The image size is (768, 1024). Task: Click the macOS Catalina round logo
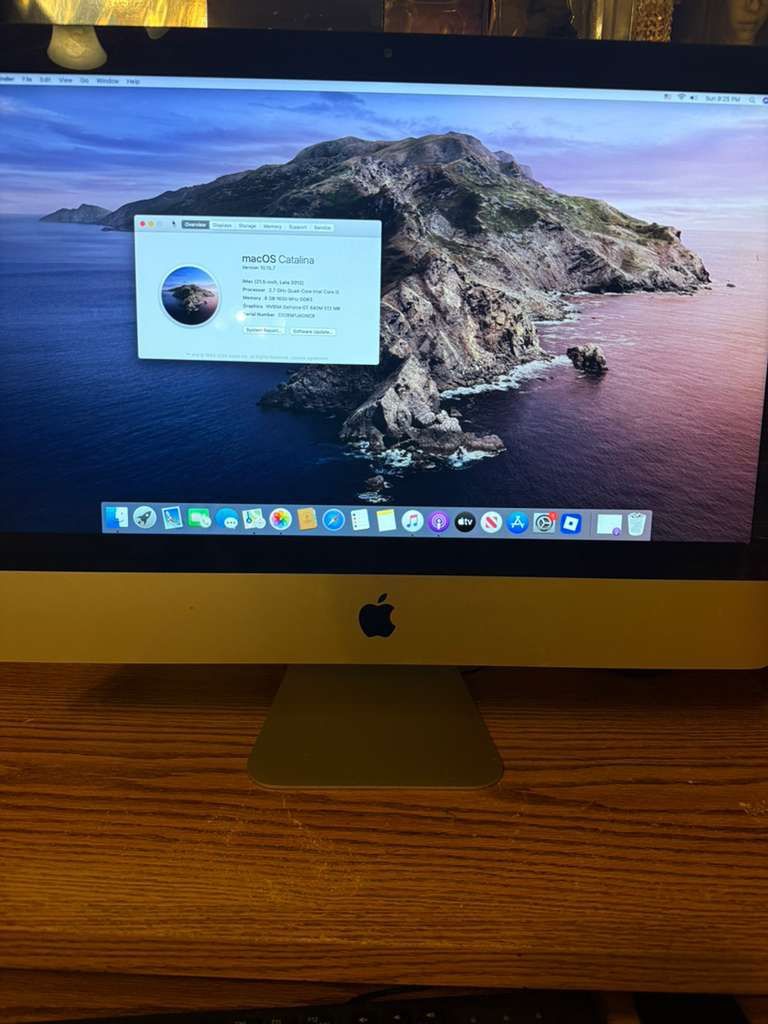pos(190,295)
